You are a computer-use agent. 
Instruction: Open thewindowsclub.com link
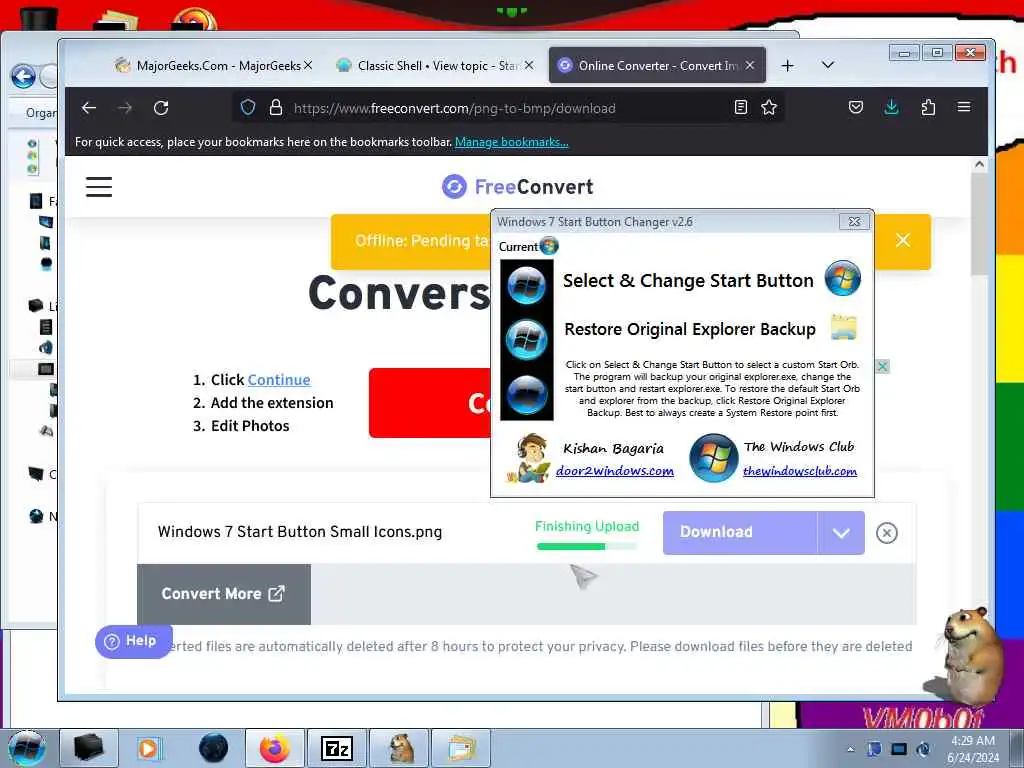tap(799, 471)
